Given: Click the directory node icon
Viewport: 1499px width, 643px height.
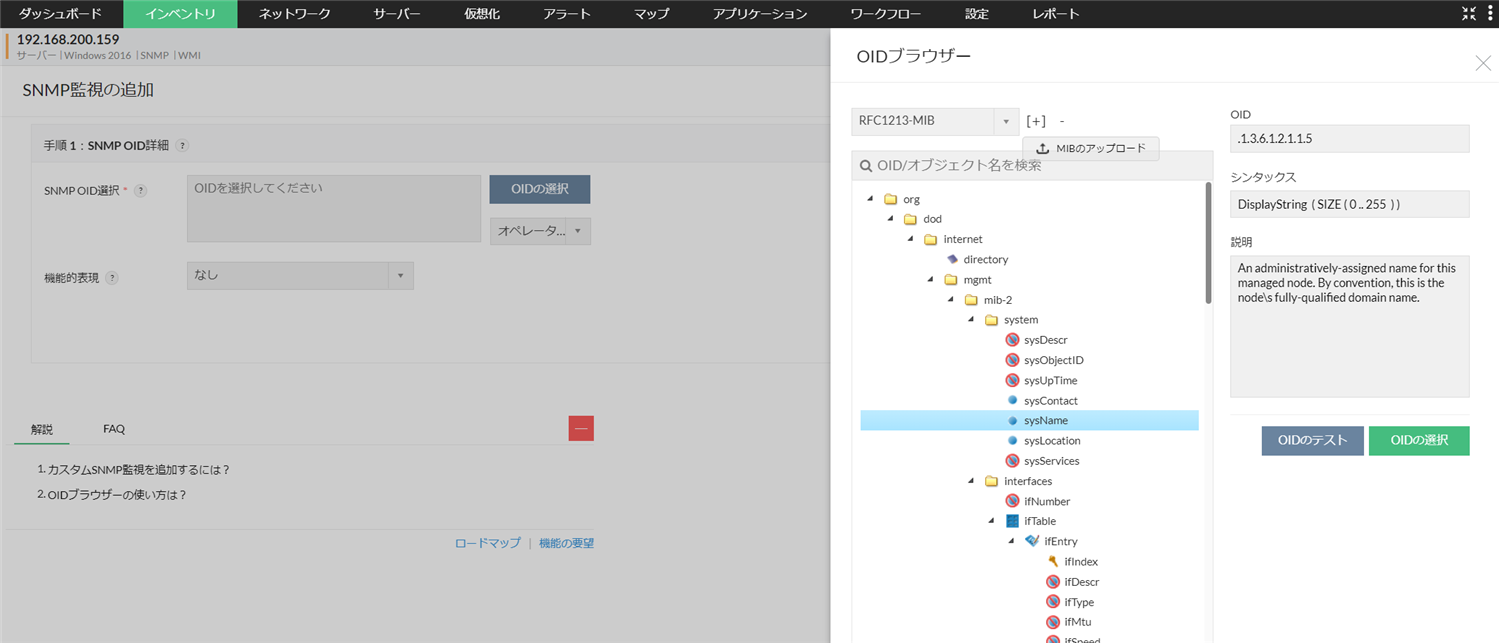Looking at the screenshot, I should [952, 259].
